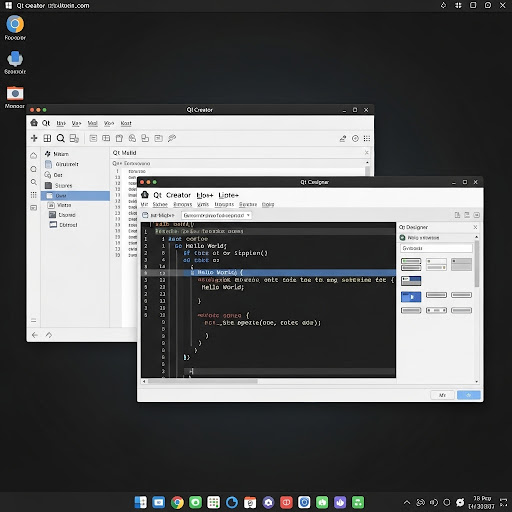Click the up arrow in Qt Designer panel scrollbar
The width and height of the screenshot is (512, 512).
click(477, 237)
